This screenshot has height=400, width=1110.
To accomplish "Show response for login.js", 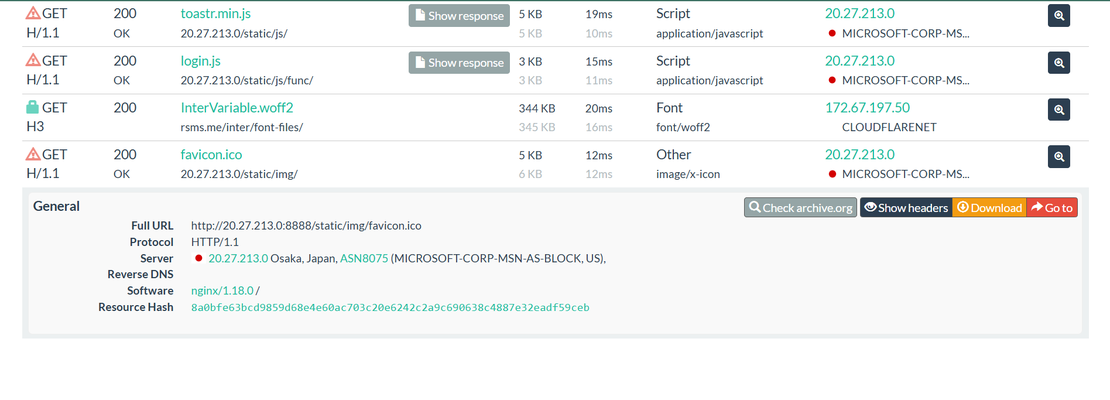I will tap(459, 63).
